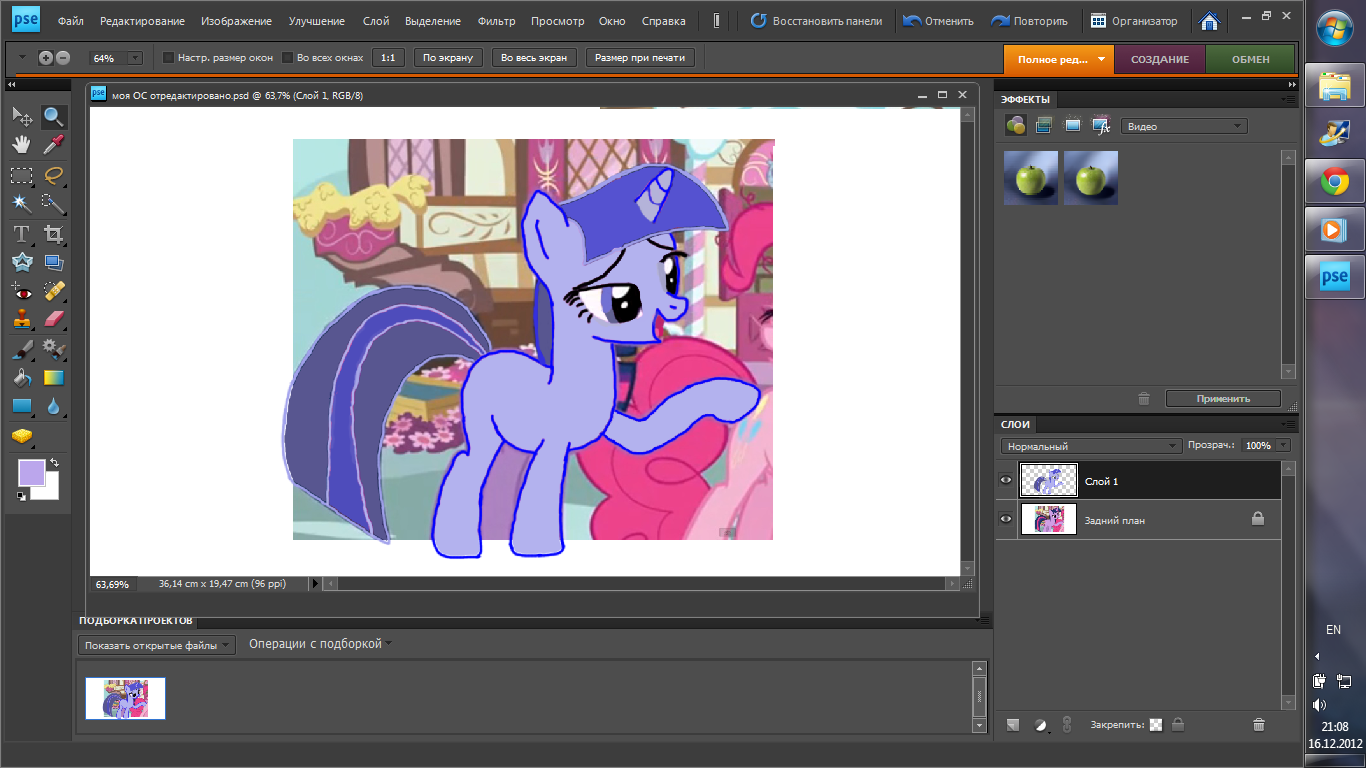Show Photo Effects category icon
This screenshot has width=1366, height=768.
pos(1073,126)
